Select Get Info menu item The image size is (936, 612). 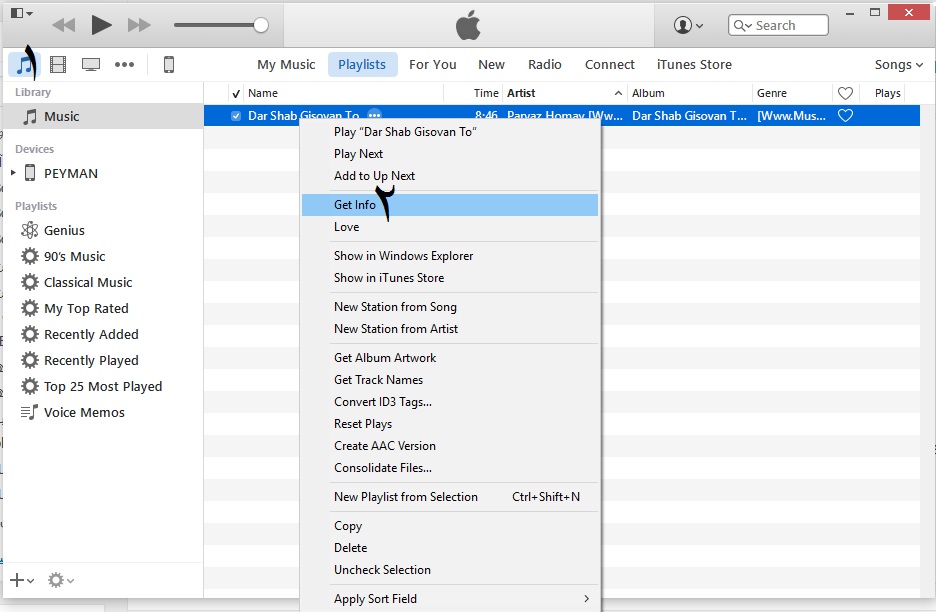pos(449,205)
